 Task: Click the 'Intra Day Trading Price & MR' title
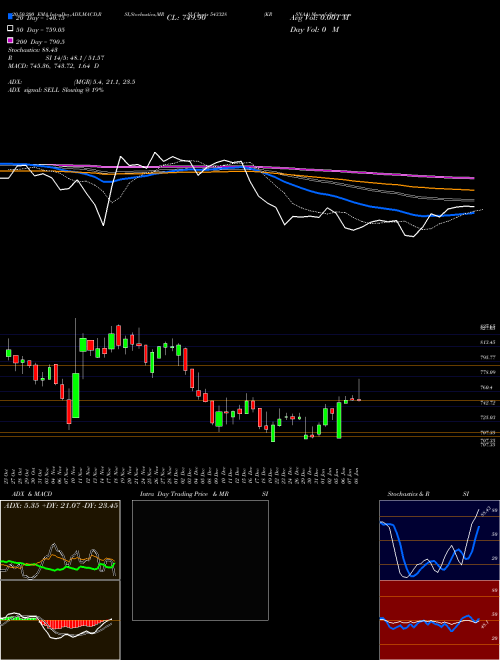coord(184,494)
